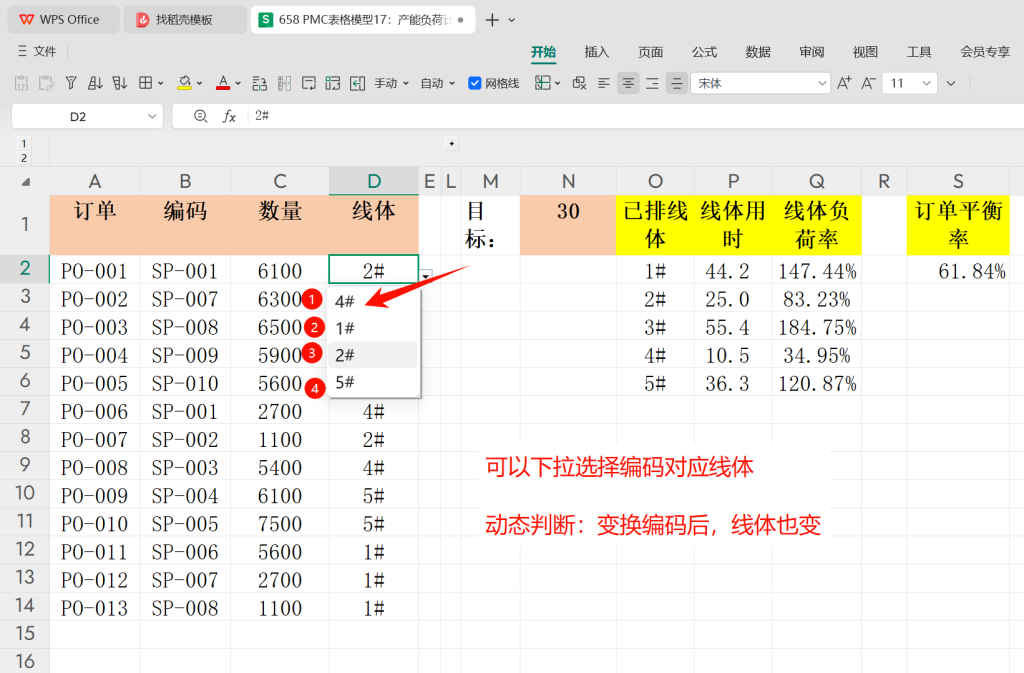Click the borders grid icon
The width and height of the screenshot is (1024, 673).
point(145,83)
